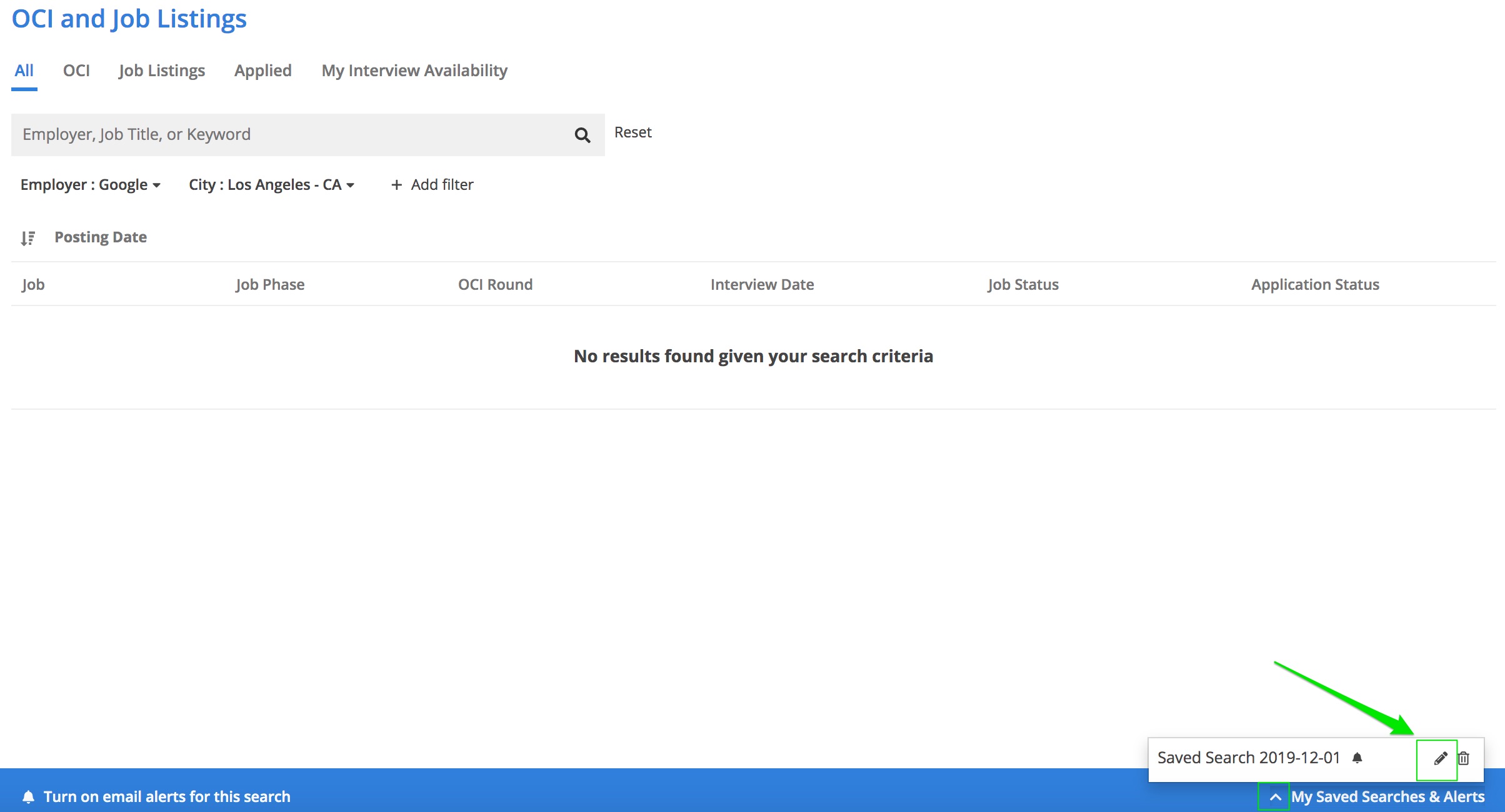Delete saved search with trash icon

pyautogui.click(x=1464, y=758)
